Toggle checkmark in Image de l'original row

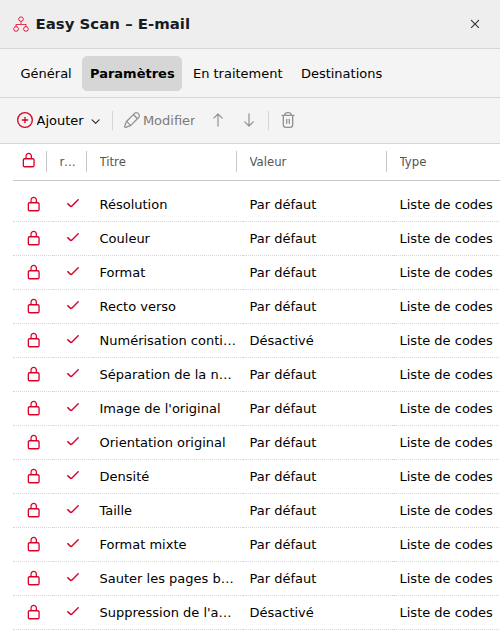73,407
